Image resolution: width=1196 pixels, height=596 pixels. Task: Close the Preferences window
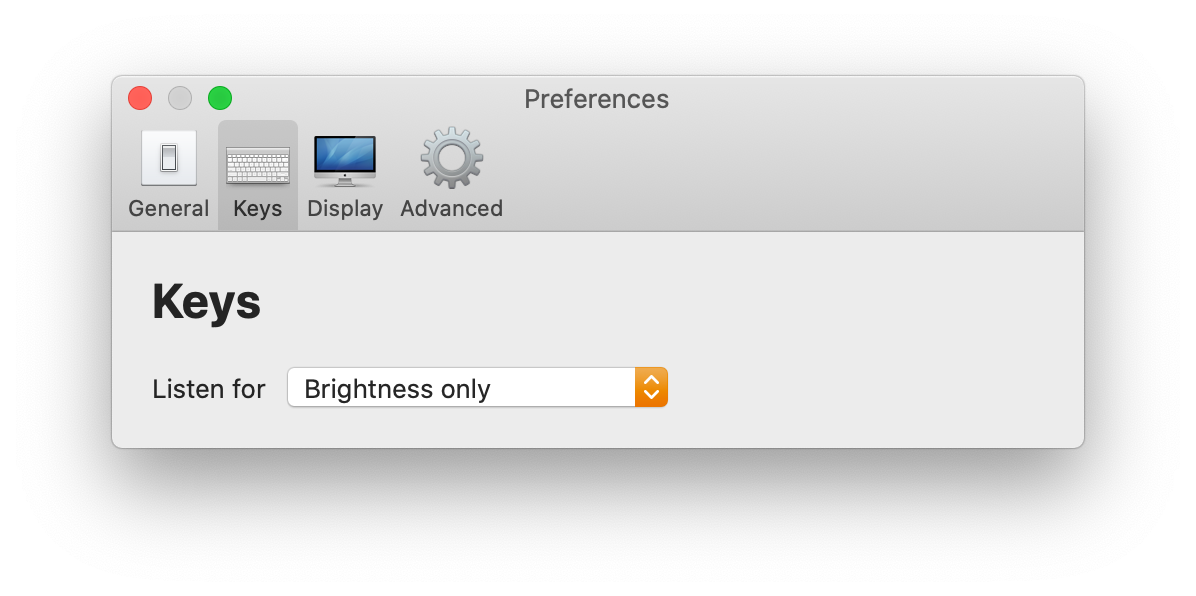[x=140, y=98]
